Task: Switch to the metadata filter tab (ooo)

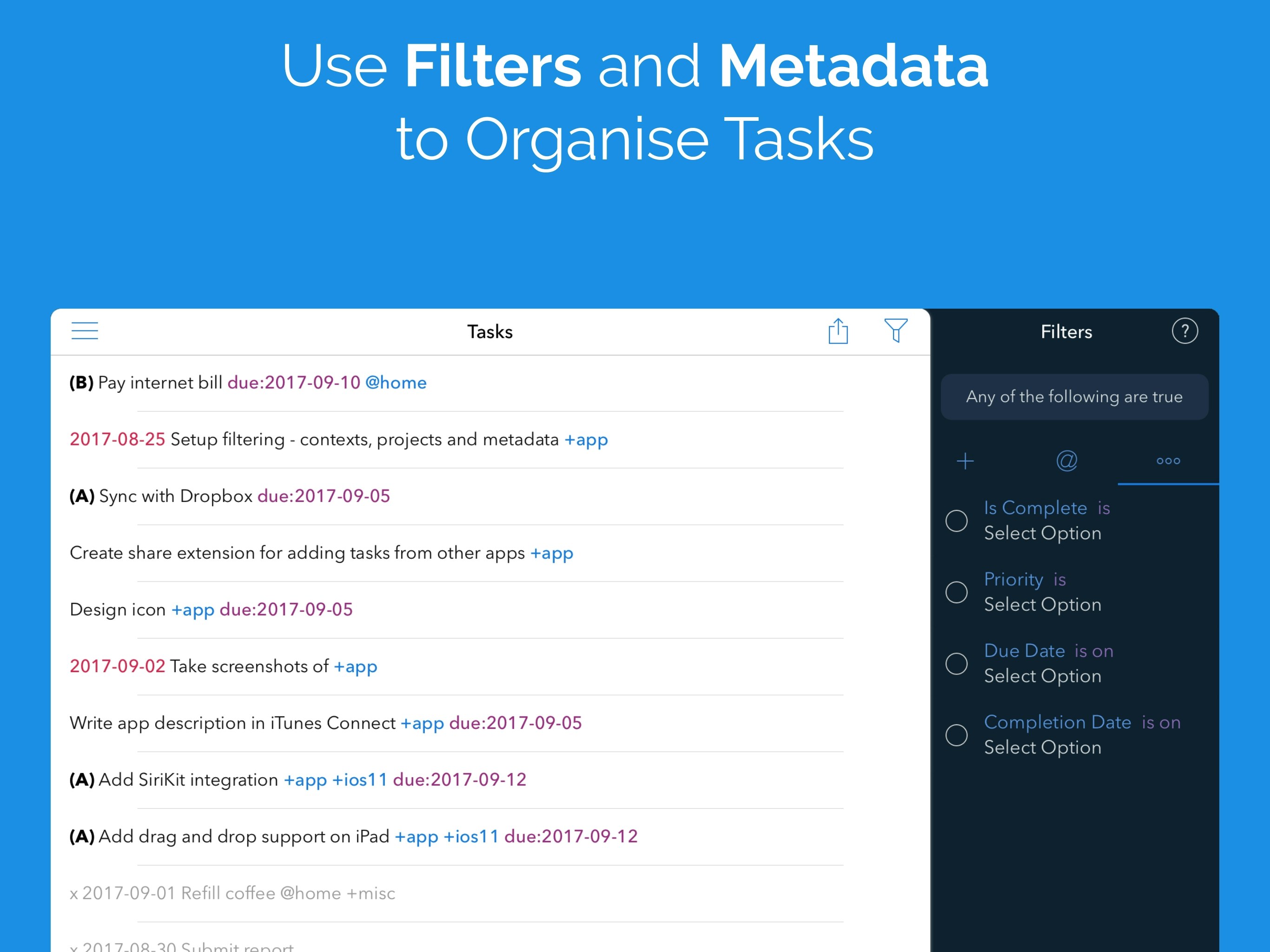Action: point(1169,461)
